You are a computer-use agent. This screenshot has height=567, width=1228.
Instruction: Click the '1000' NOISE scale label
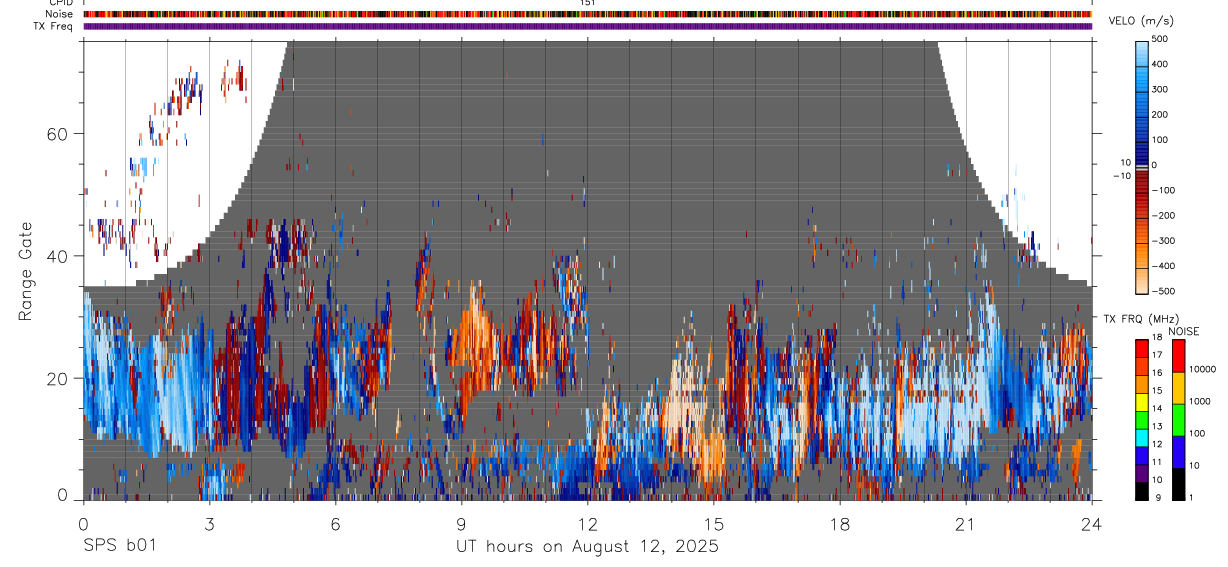click(x=1200, y=401)
